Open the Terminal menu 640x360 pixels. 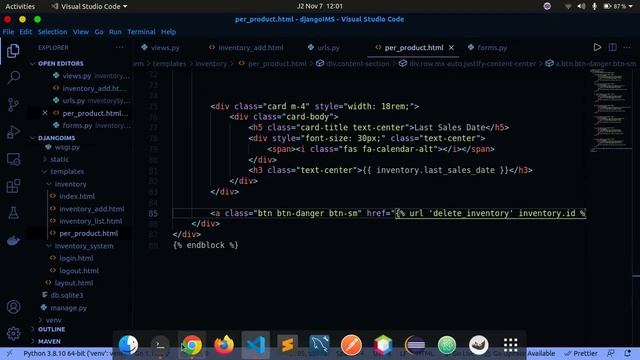141,32
